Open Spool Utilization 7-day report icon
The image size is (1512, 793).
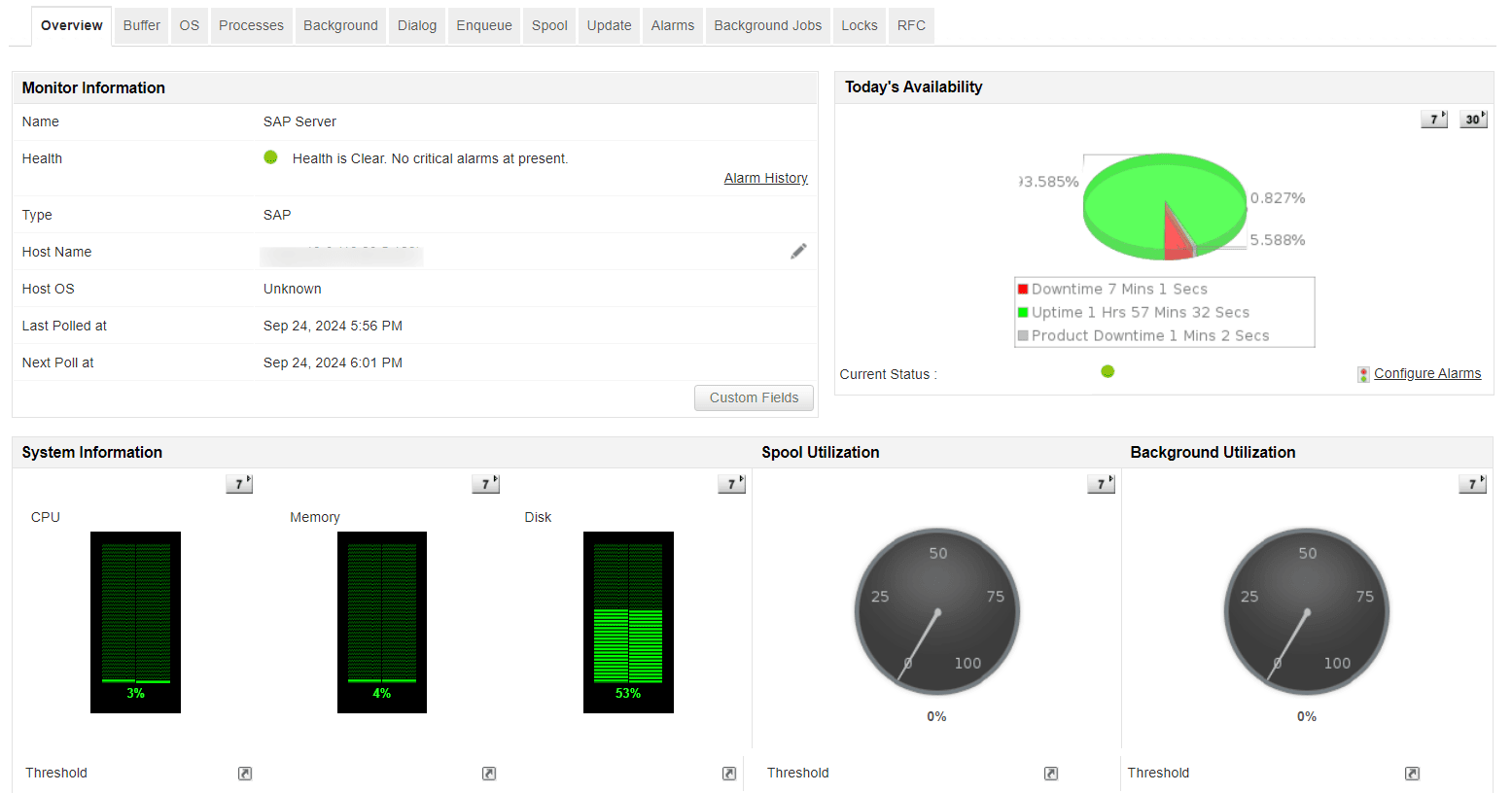(x=1102, y=483)
